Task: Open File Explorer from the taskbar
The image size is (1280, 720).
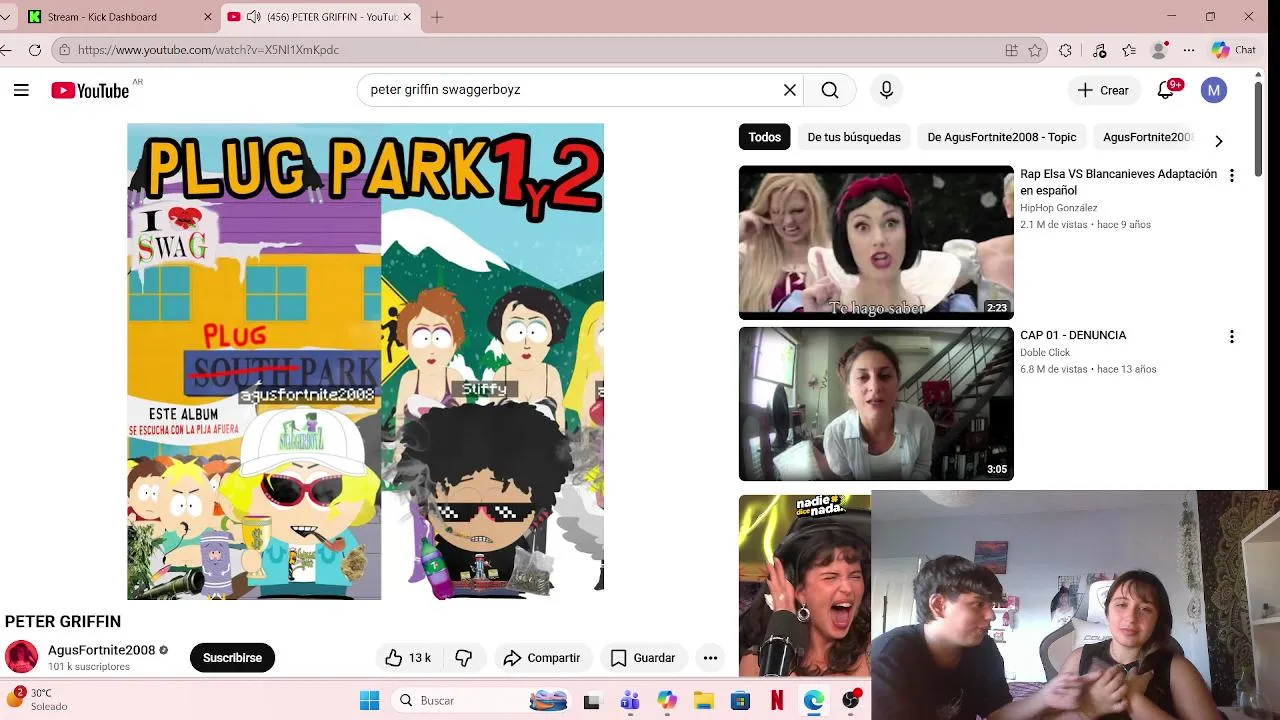Action: (704, 700)
